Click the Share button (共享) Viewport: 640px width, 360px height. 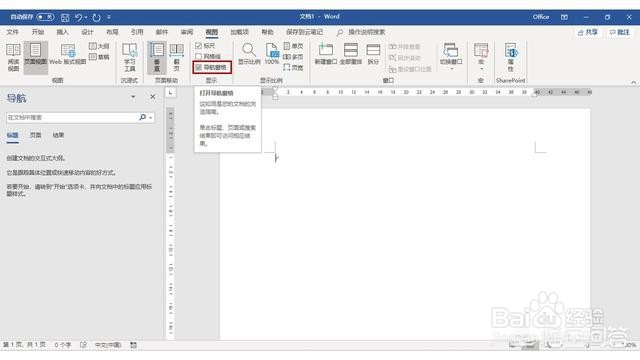click(588, 32)
